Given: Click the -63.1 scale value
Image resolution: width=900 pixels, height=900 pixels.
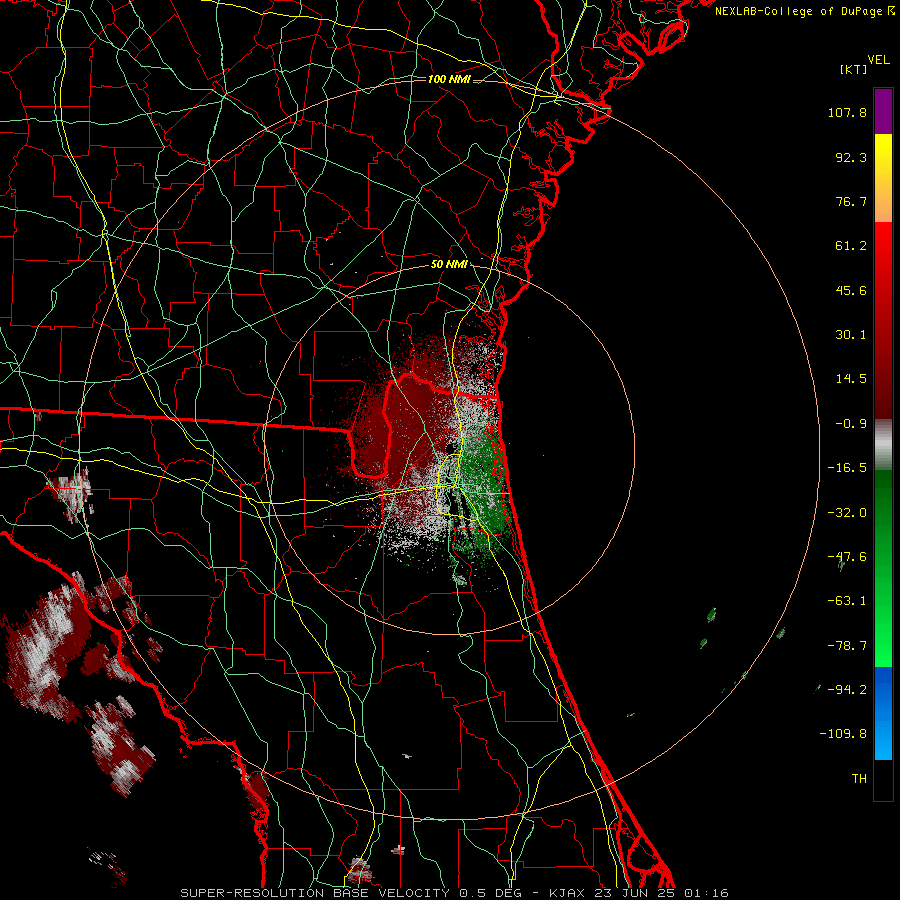Looking at the screenshot, I should pyautogui.click(x=847, y=601).
